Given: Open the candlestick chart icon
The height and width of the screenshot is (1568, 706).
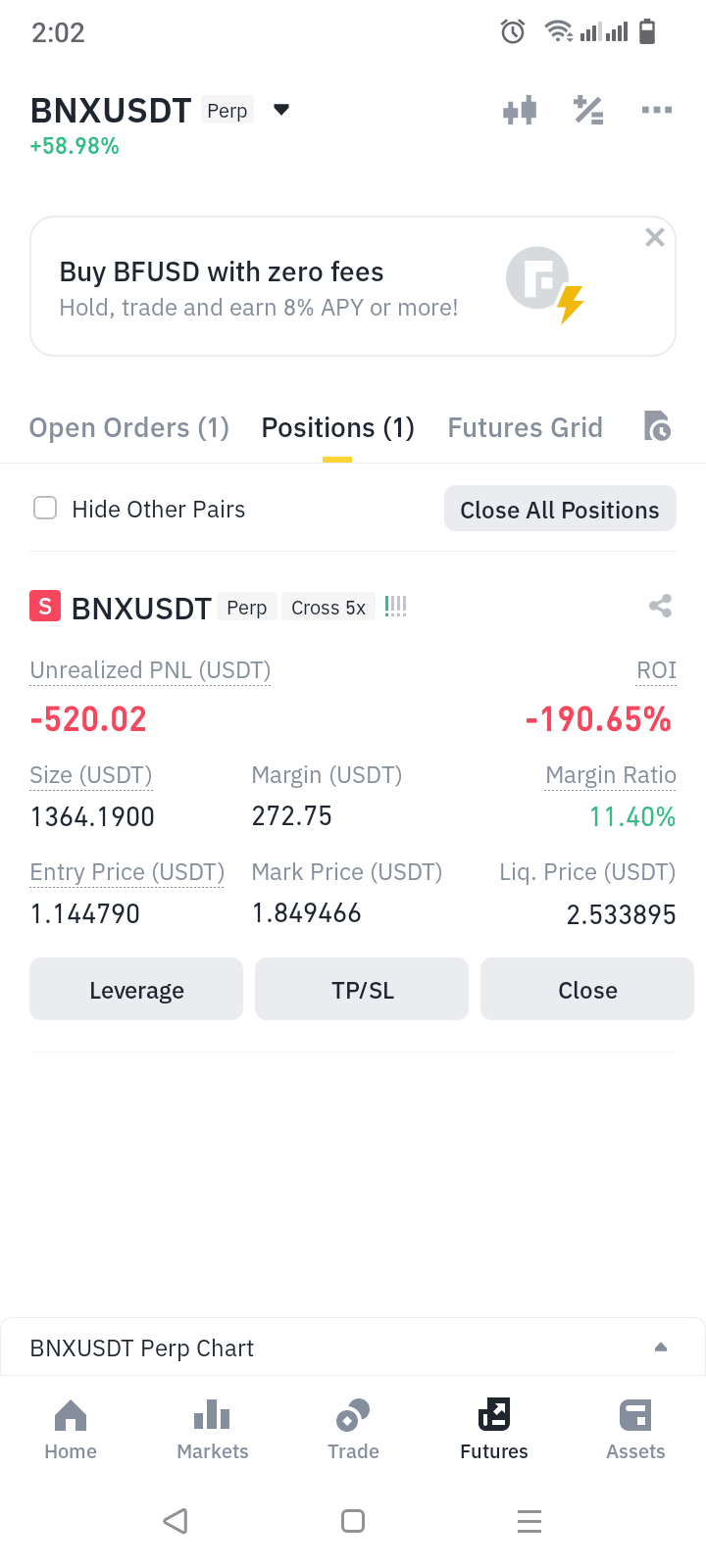Looking at the screenshot, I should pos(520,110).
